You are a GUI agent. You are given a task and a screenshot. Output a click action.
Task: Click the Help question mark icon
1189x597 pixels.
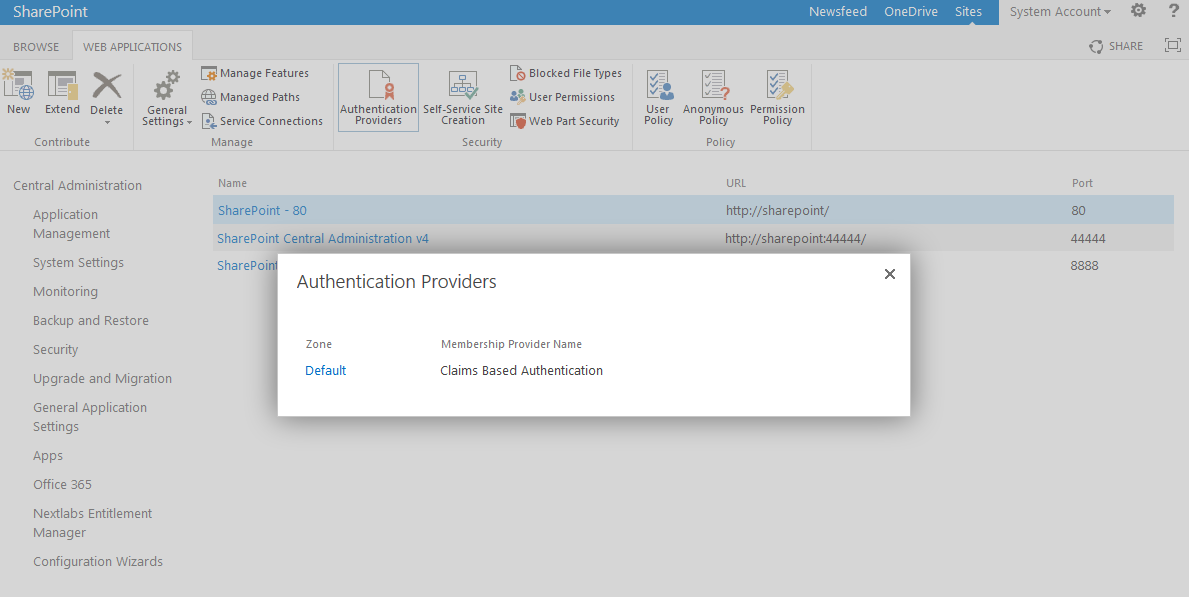1175,11
